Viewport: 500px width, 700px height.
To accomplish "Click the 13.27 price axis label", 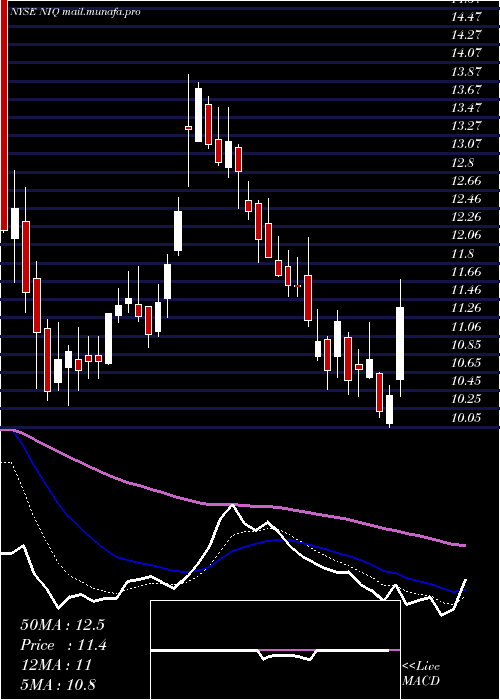I will click(x=466, y=126).
